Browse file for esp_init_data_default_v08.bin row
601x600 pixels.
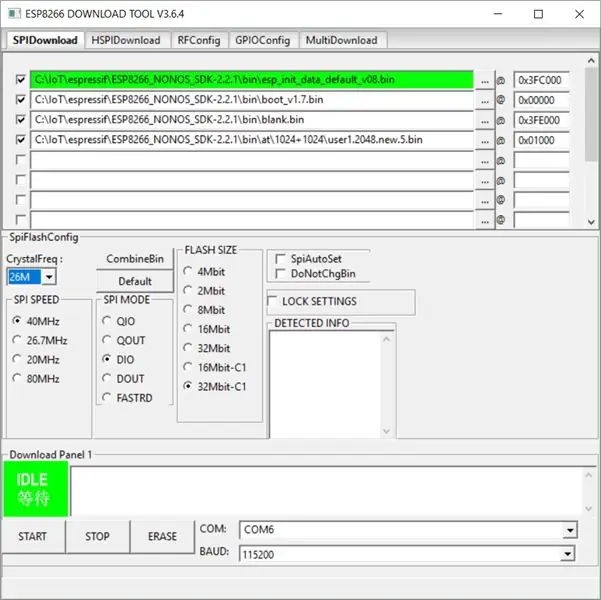coord(485,80)
